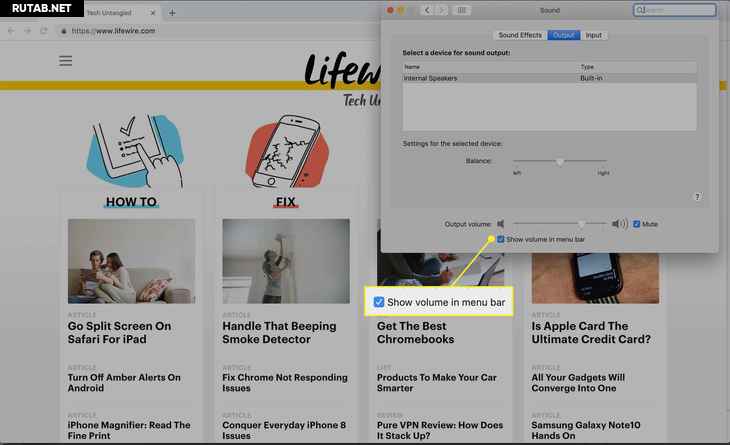Switch to the Sound Effects tab
Image resolution: width=730 pixels, height=445 pixels.
[520, 35]
